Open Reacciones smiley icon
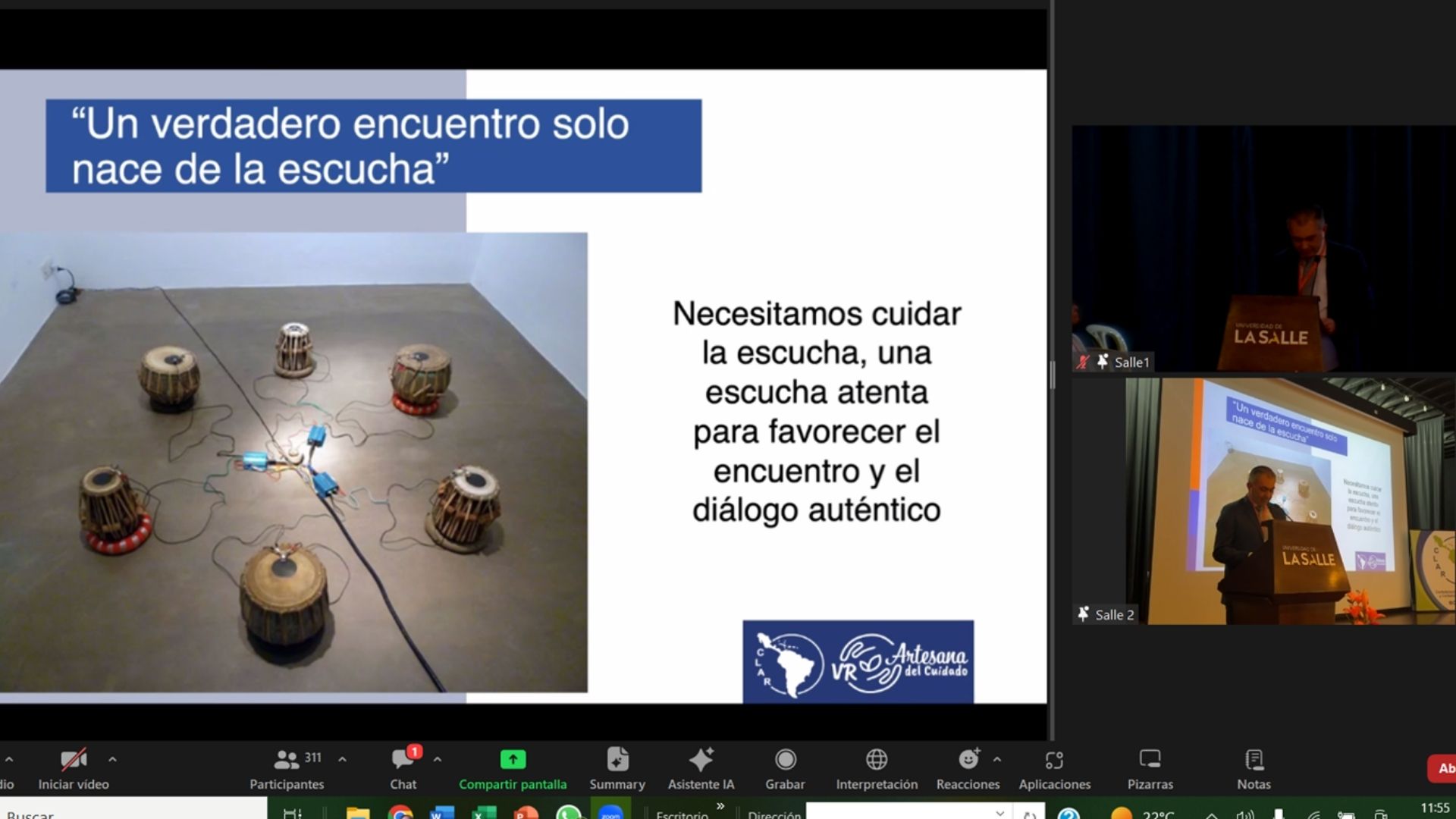Viewport: 1456px width, 819px height. click(x=968, y=760)
